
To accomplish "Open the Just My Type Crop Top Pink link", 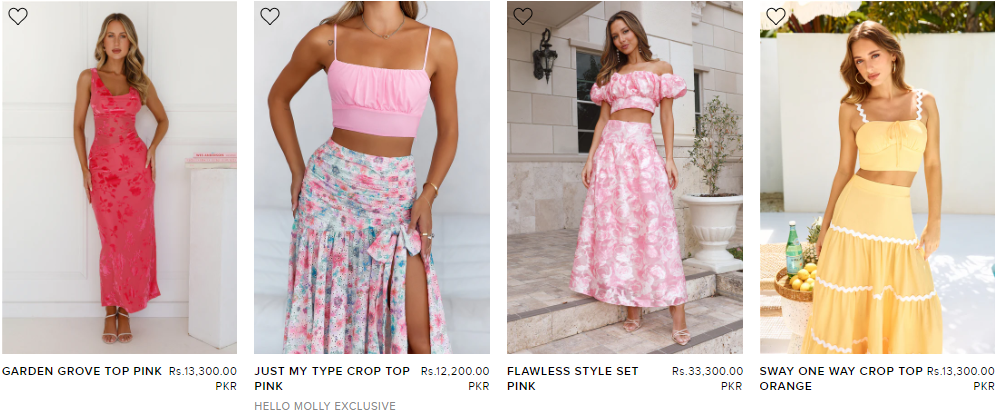I will click(x=332, y=379).
